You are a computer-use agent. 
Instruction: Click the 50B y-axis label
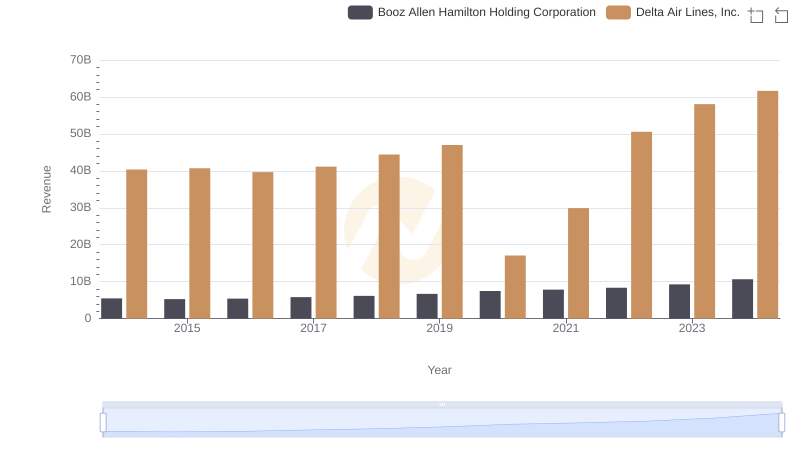pyautogui.click(x=81, y=134)
